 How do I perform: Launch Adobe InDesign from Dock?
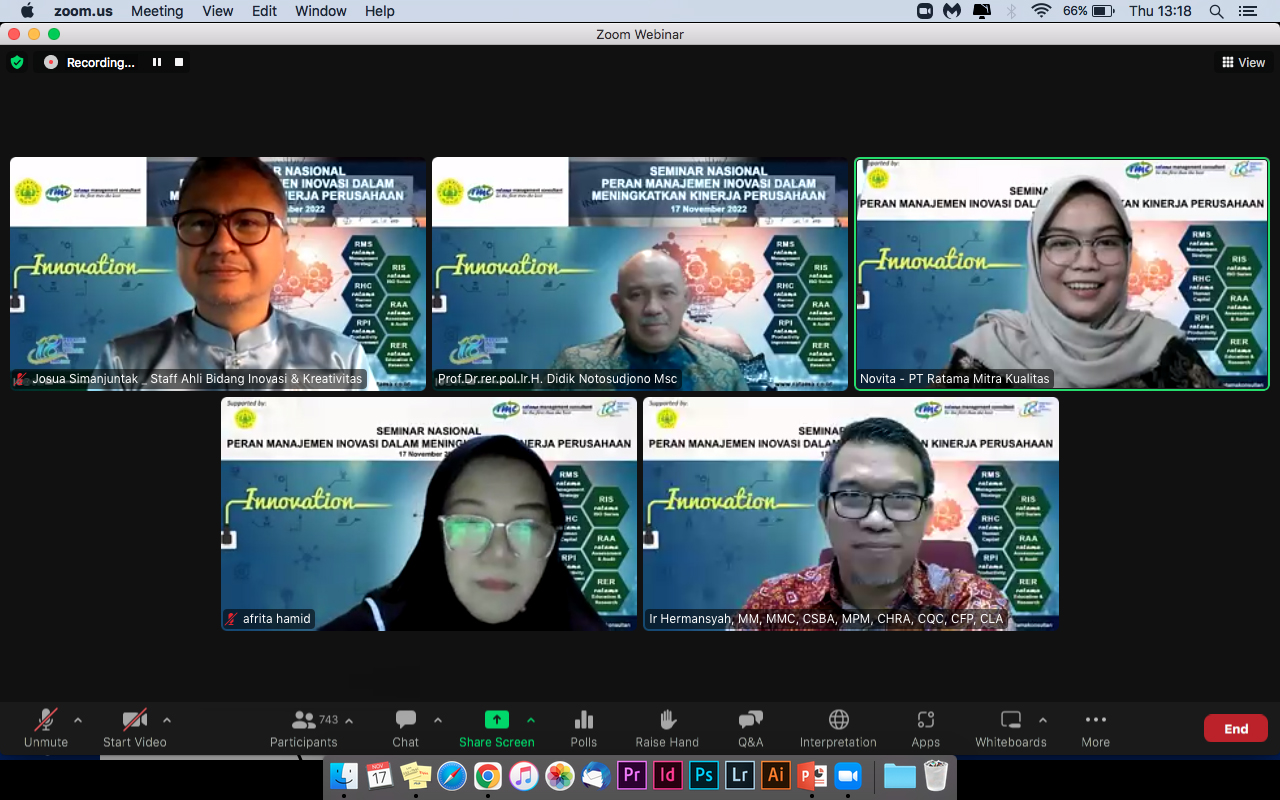tap(668, 775)
